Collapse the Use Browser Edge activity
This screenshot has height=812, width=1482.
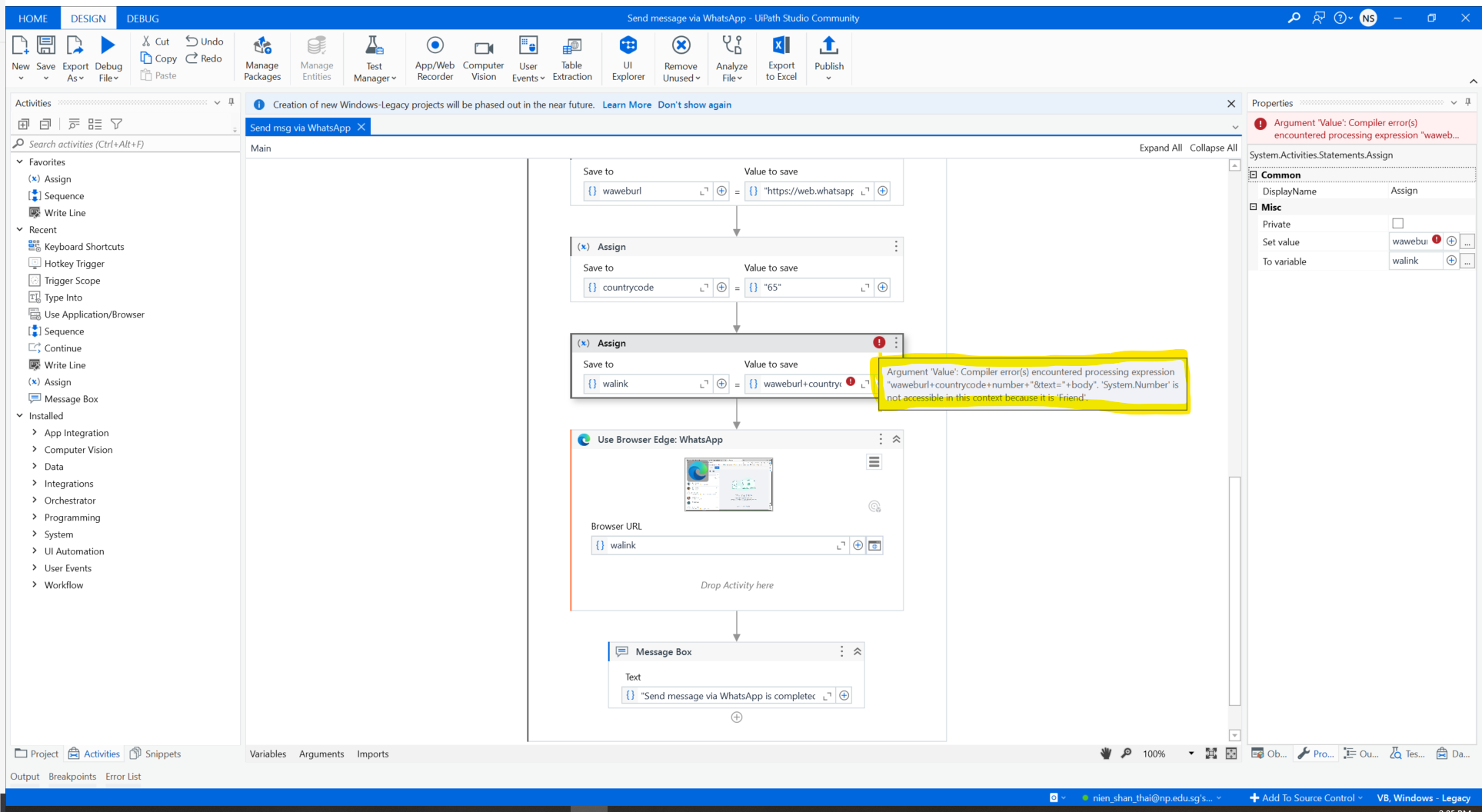click(896, 440)
